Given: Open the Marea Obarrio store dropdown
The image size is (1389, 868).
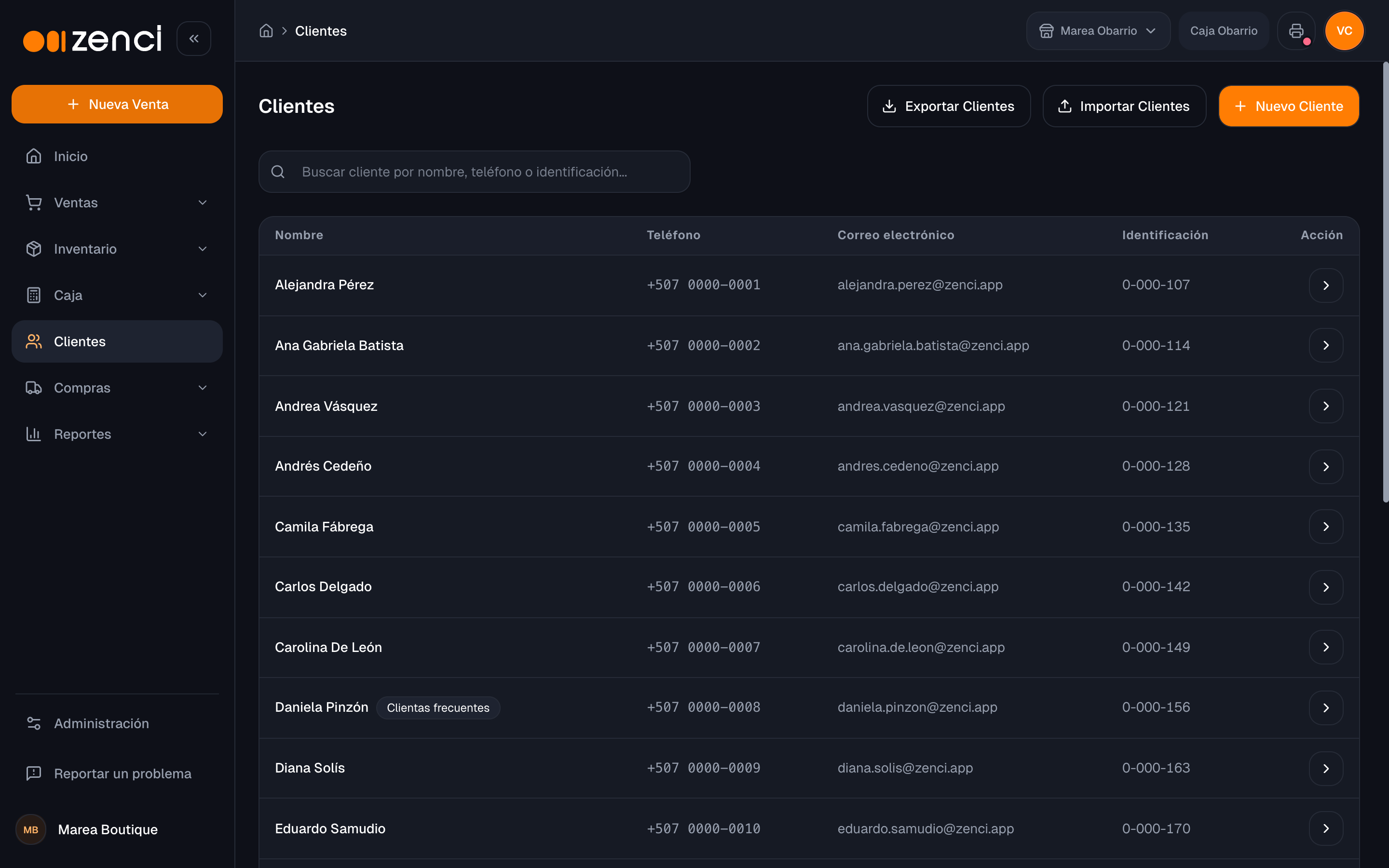Looking at the screenshot, I should pyautogui.click(x=1098, y=31).
